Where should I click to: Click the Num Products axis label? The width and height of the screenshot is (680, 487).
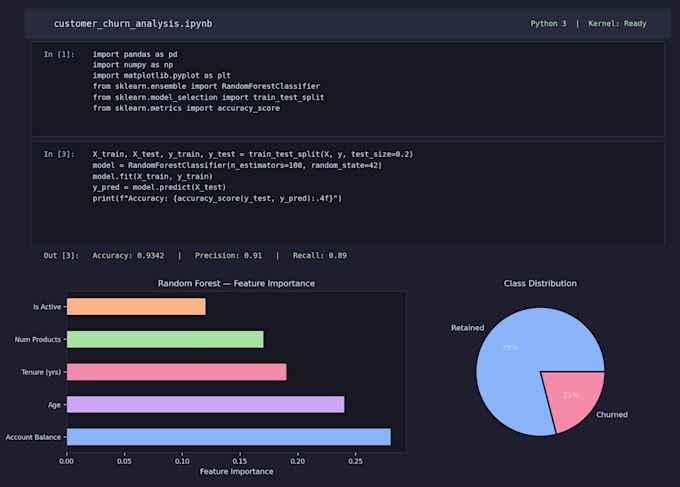pos(38,340)
